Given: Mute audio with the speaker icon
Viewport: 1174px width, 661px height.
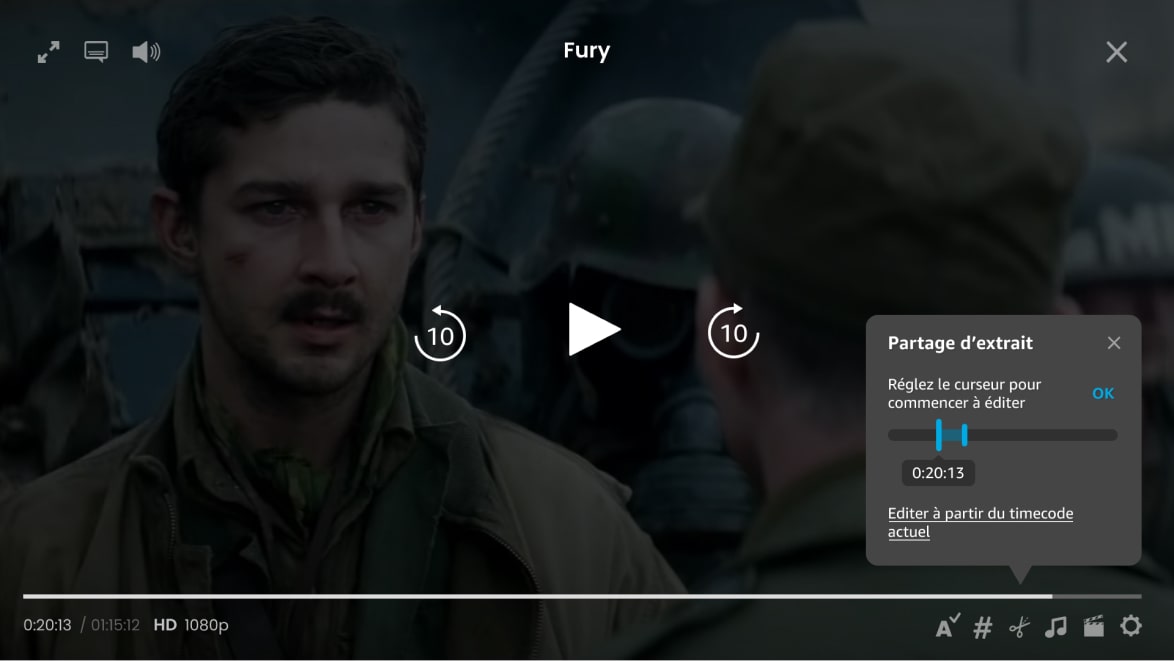Looking at the screenshot, I should (146, 52).
